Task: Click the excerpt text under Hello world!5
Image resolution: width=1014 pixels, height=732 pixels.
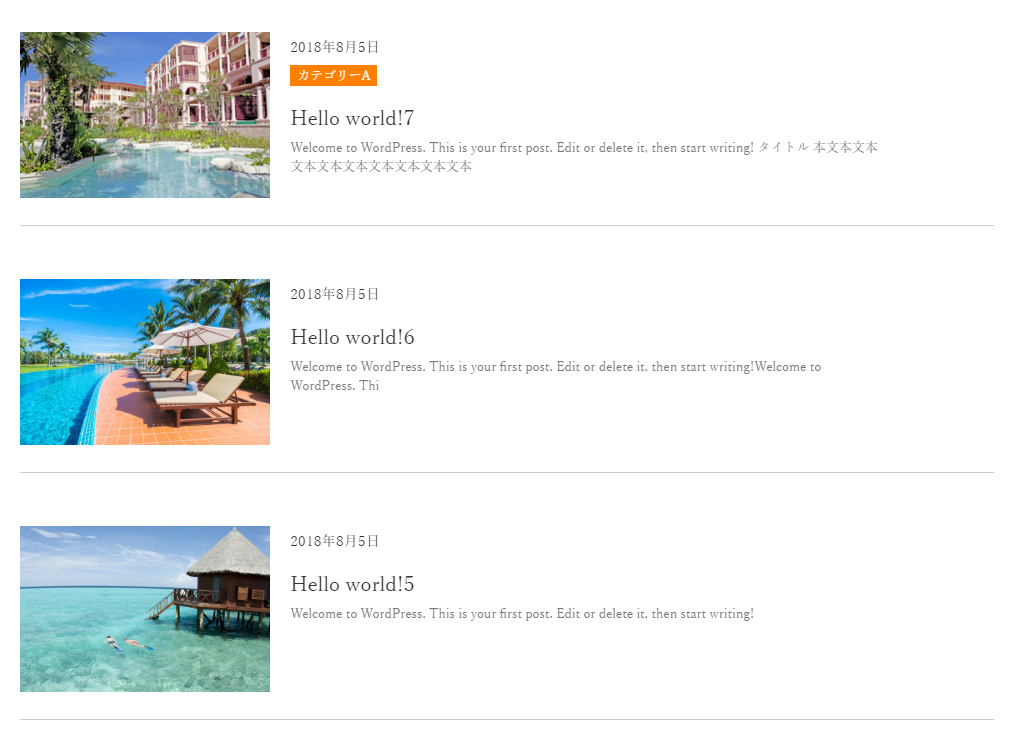Action: (x=522, y=613)
